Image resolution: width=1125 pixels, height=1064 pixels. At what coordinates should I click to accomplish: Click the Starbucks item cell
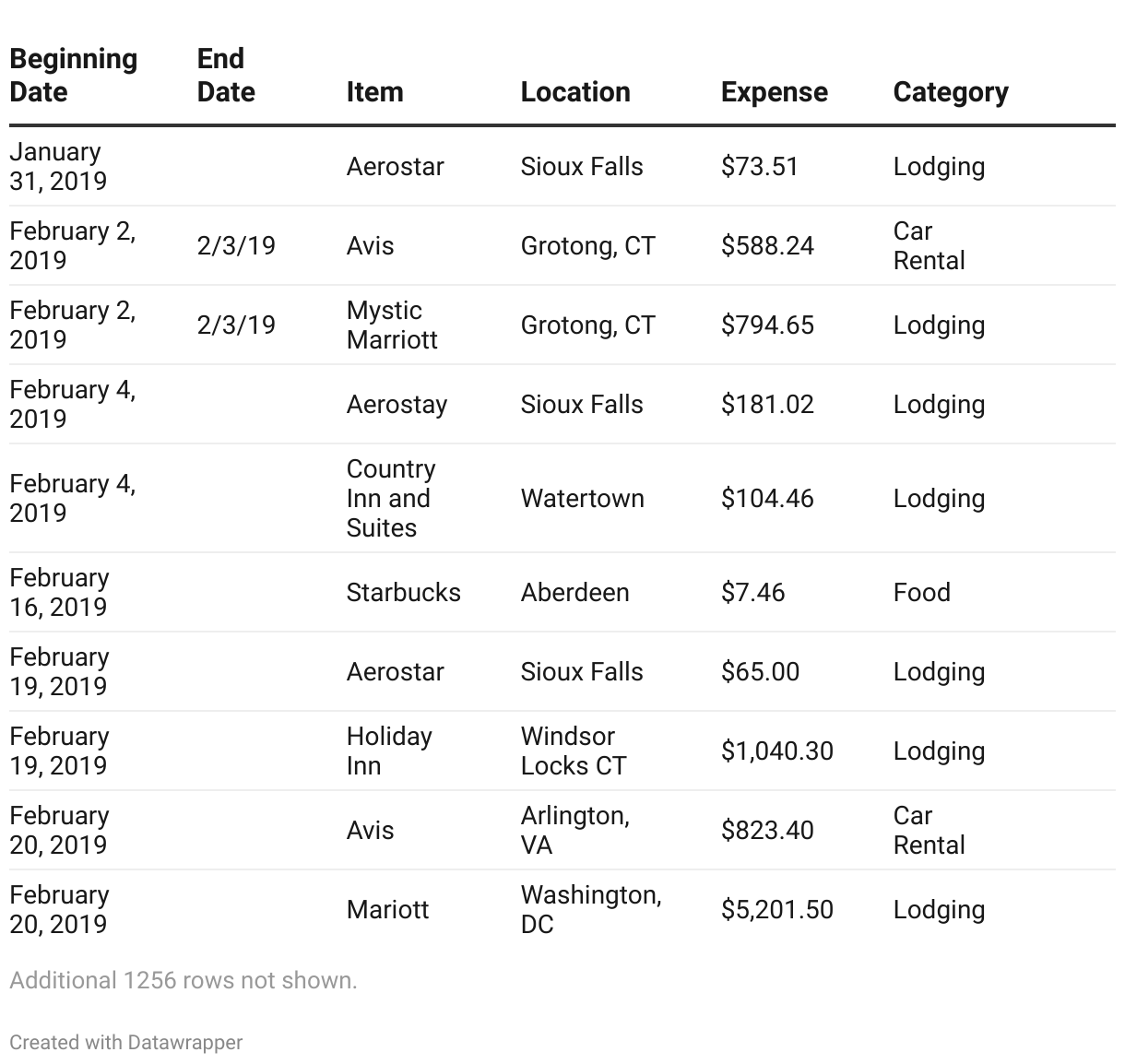(x=403, y=592)
